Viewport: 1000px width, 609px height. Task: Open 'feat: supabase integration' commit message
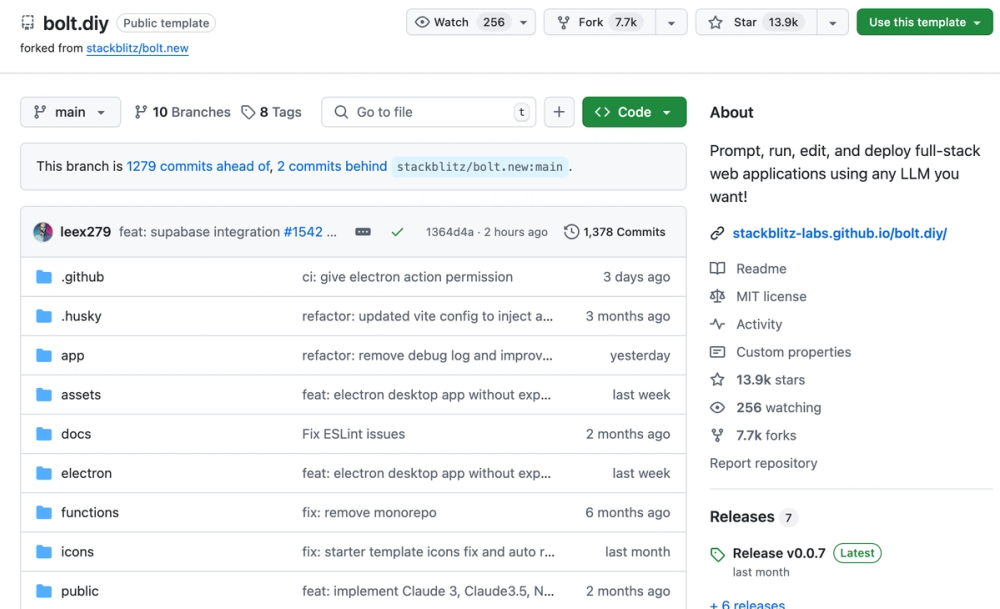pyautogui.click(x=200, y=232)
